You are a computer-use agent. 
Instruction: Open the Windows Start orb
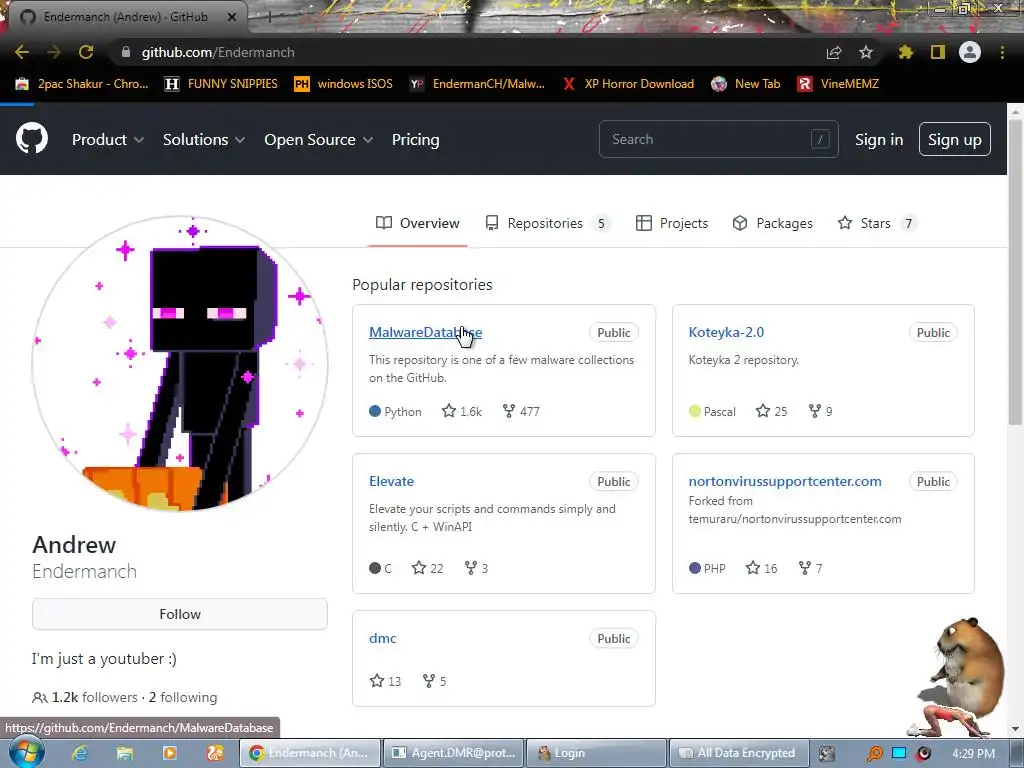tap(26, 753)
